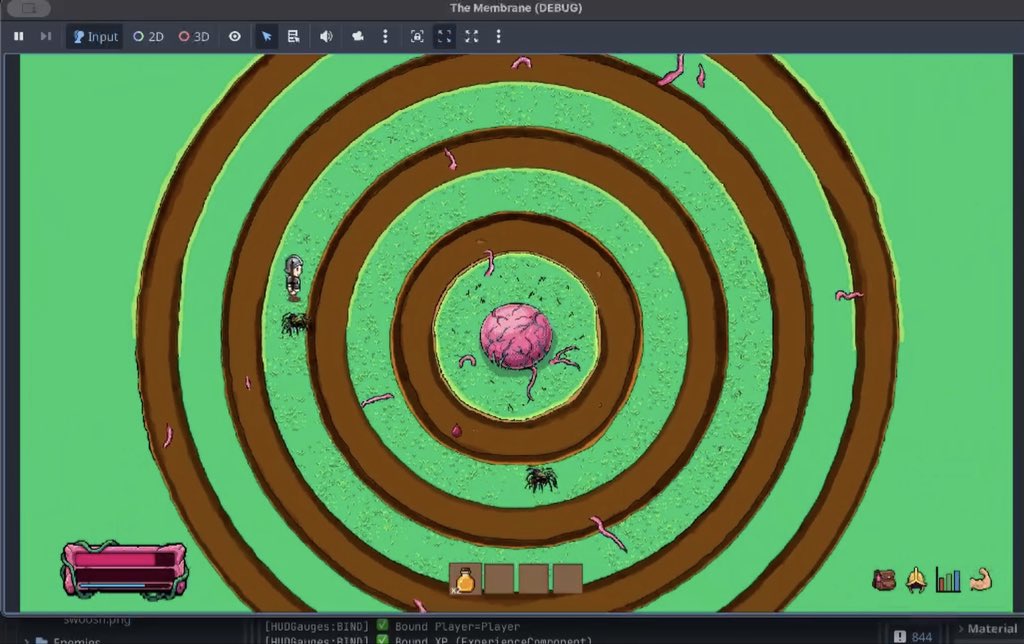This screenshot has height=644, width=1024.
Task: Toggle selection visibility eye icon
Action: [x=235, y=37]
